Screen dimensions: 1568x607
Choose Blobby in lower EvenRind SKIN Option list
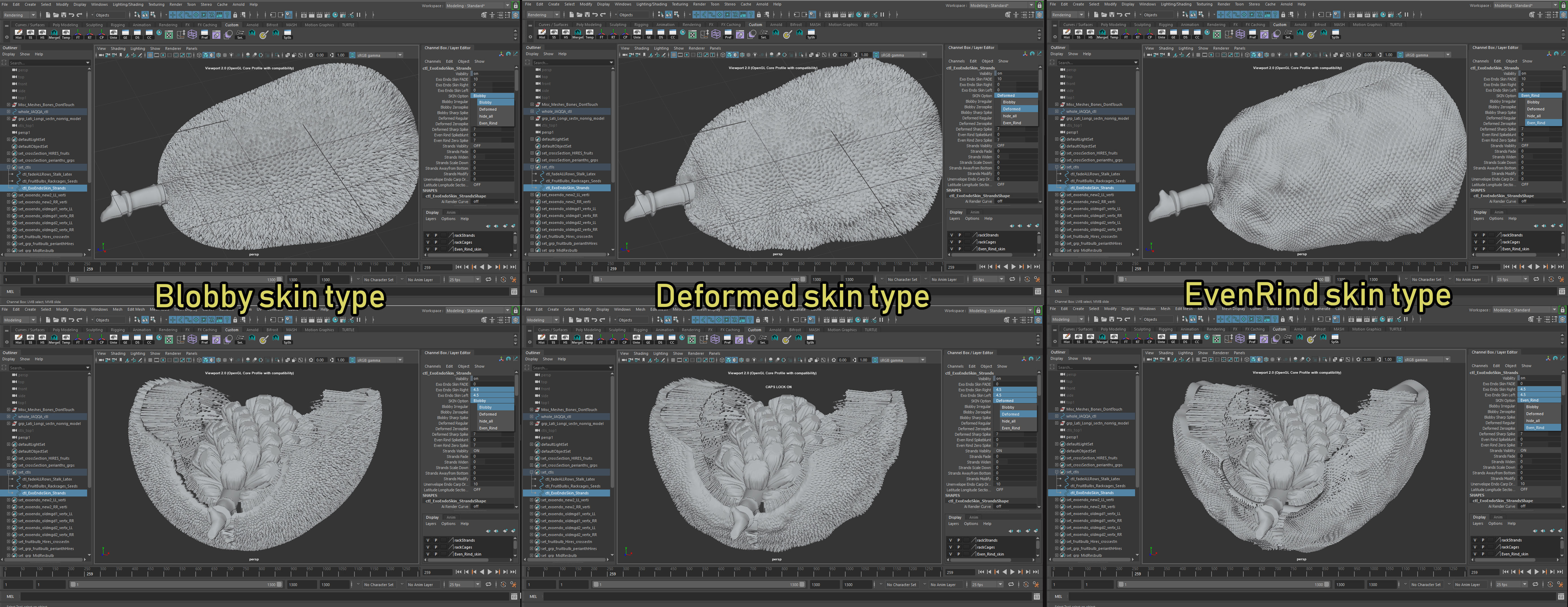coord(1532,407)
